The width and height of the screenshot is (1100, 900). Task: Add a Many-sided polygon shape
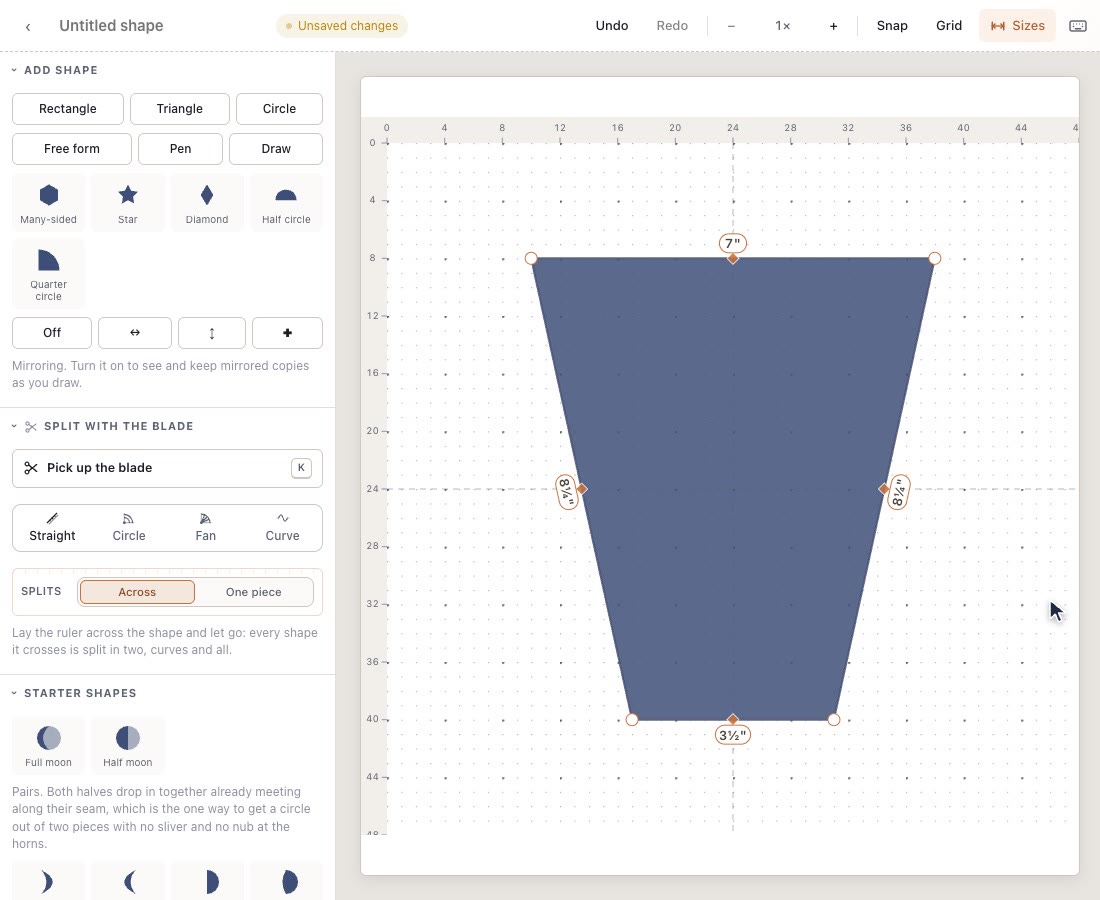point(48,203)
